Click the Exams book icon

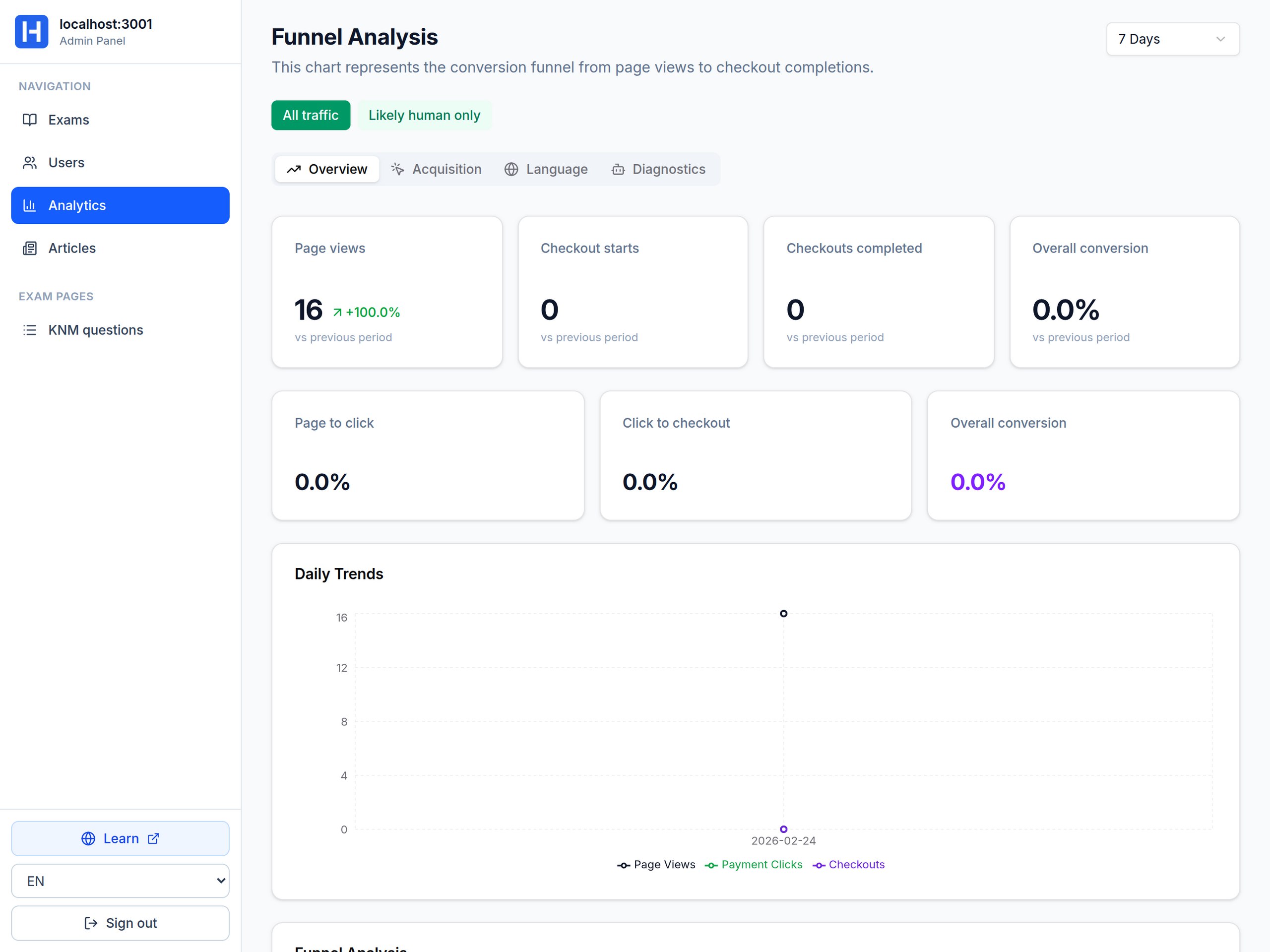click(29, 120)
